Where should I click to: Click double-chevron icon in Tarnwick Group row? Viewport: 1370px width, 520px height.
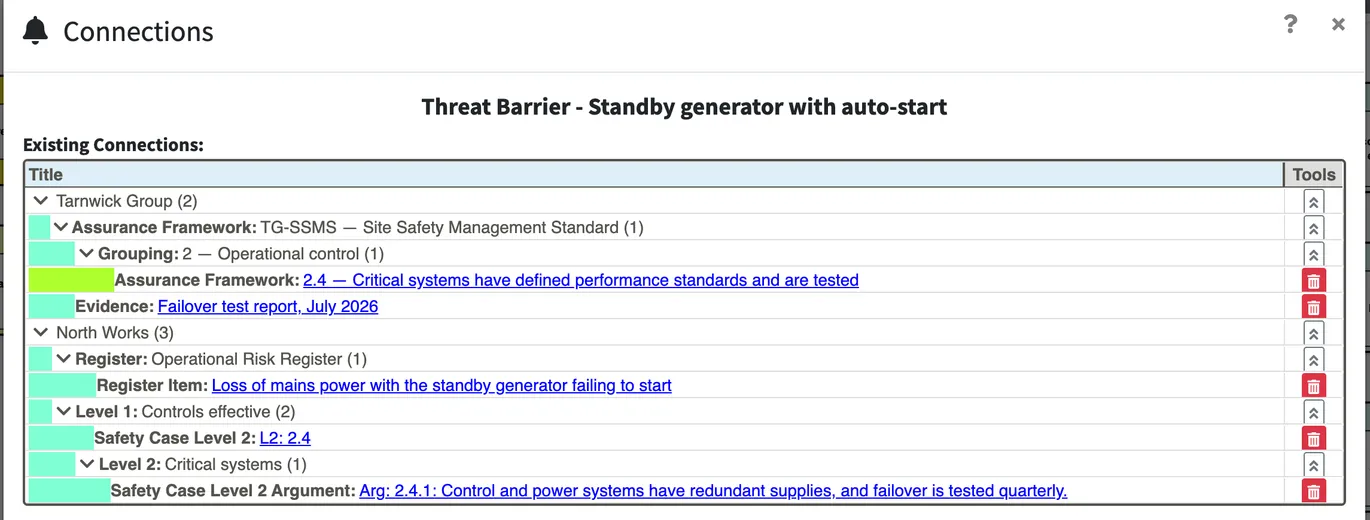(x=1314, y=202)
